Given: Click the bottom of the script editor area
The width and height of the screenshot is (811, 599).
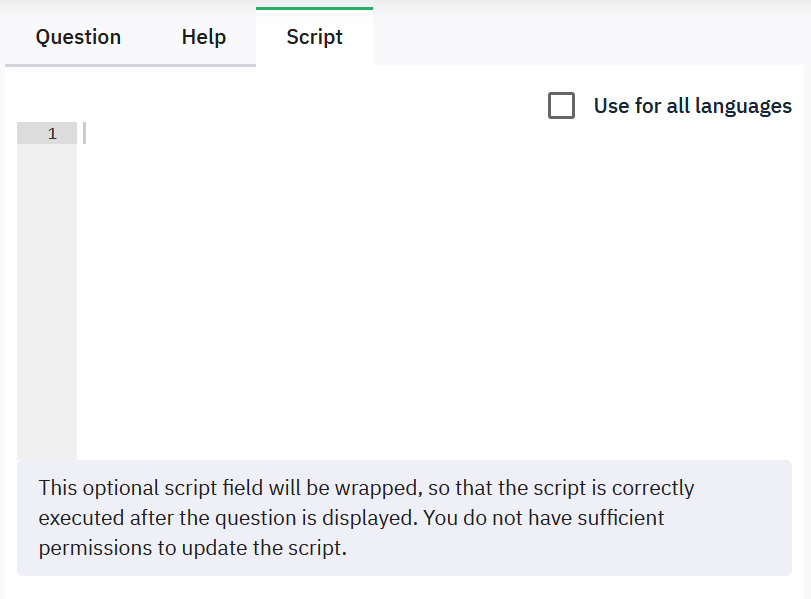Looking at the screenshot, I should tap(430, 445).
